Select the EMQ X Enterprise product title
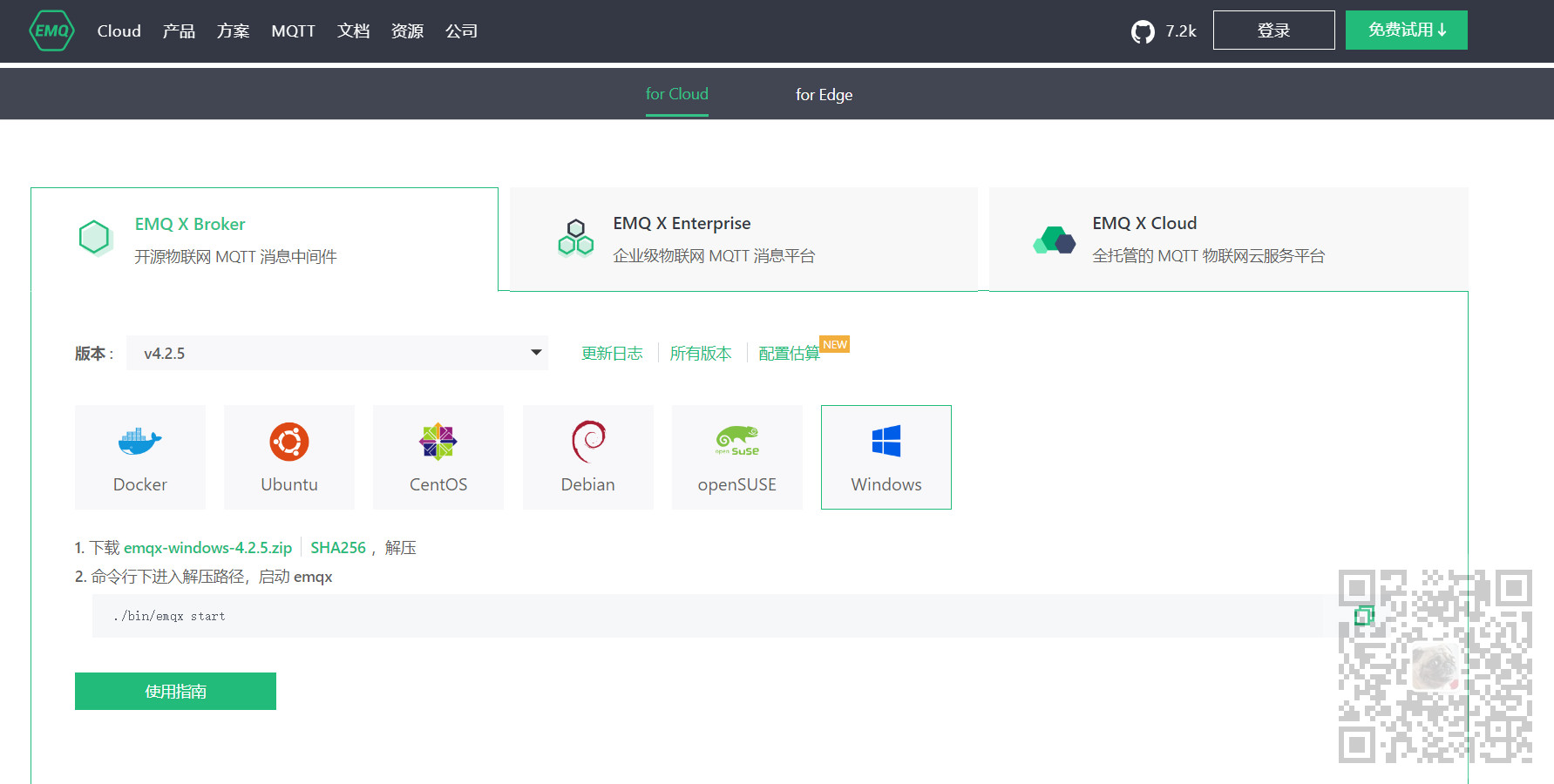This screenshot has height=784, width=1554. click(x=682, y=223)
